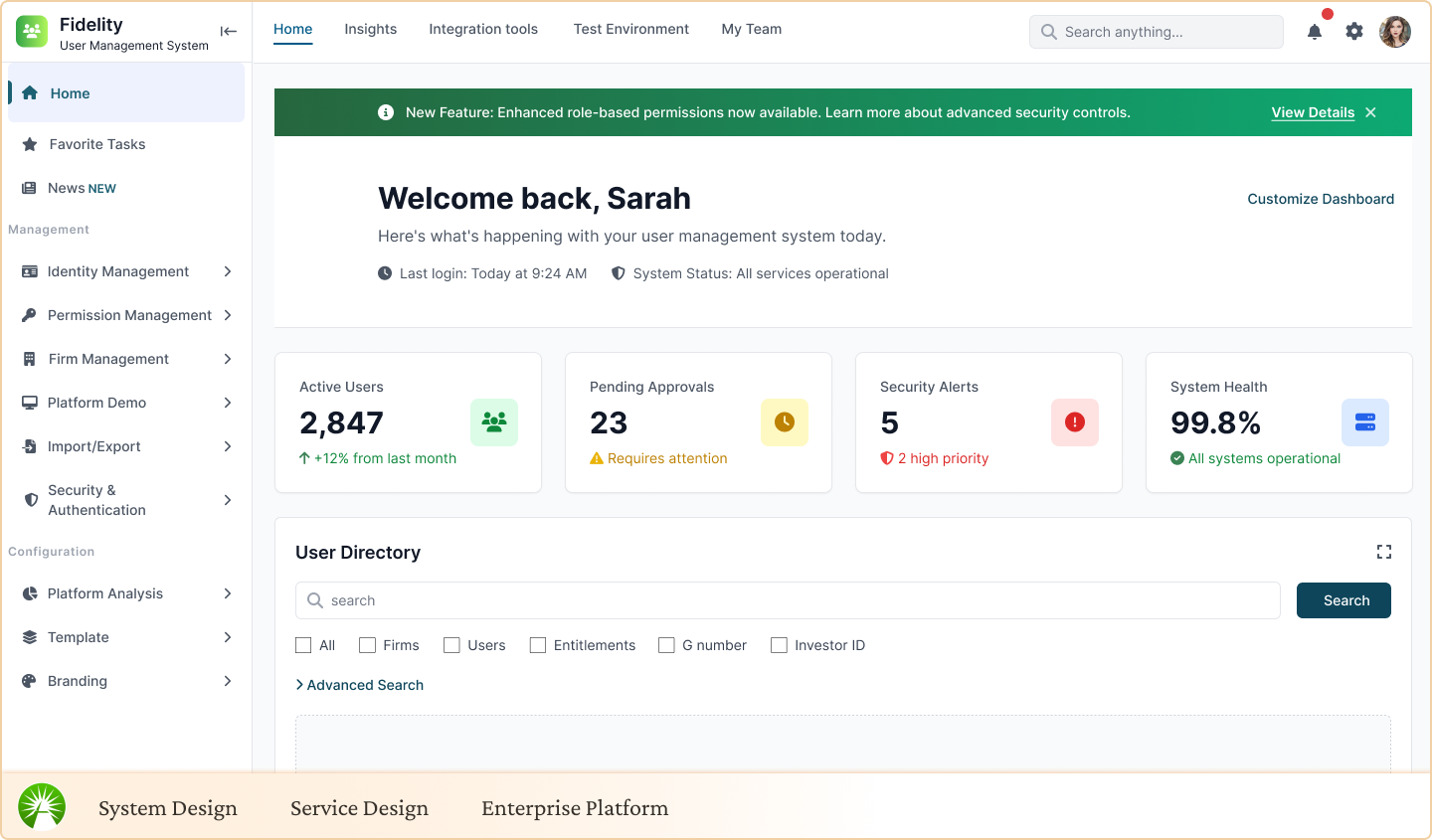Expand Permission Management chevron
The height and width of the screenshot is (840, 1432).
click(228, 315)
